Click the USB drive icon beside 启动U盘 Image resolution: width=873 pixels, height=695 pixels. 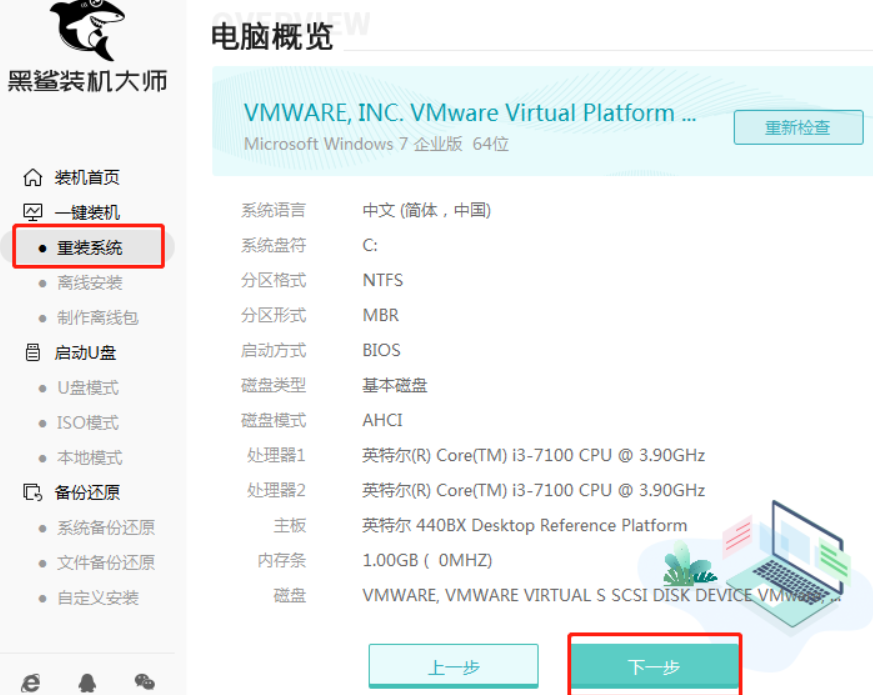tap(32, 353)
